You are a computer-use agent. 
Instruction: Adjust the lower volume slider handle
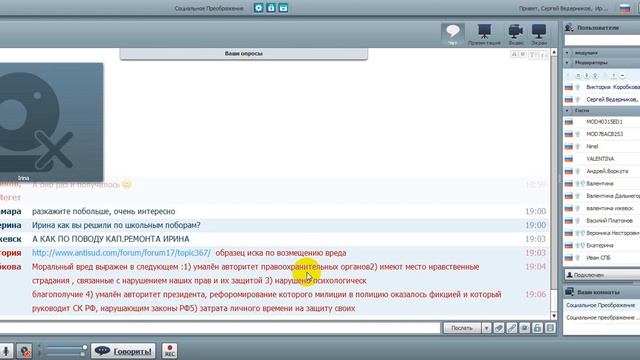click(x=83, y=354)
